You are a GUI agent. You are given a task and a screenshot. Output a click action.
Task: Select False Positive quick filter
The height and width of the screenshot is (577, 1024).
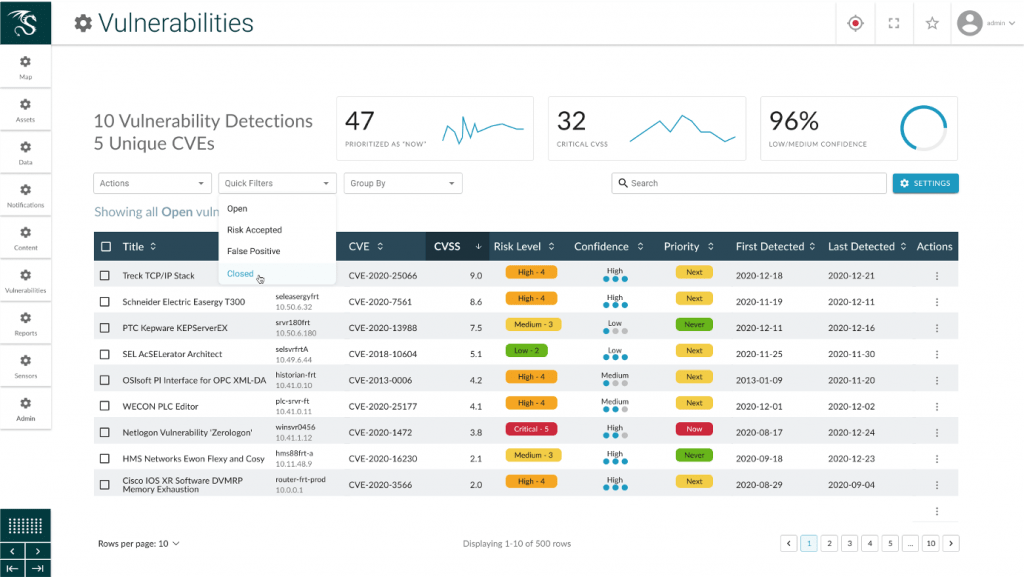(x=277, y=251)
